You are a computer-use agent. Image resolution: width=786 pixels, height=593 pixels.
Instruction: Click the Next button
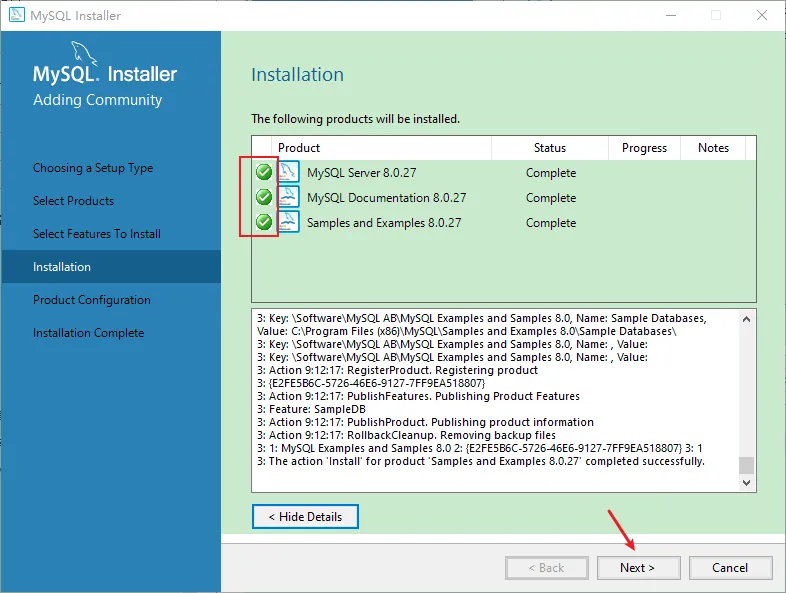click(x=638, y=567)
